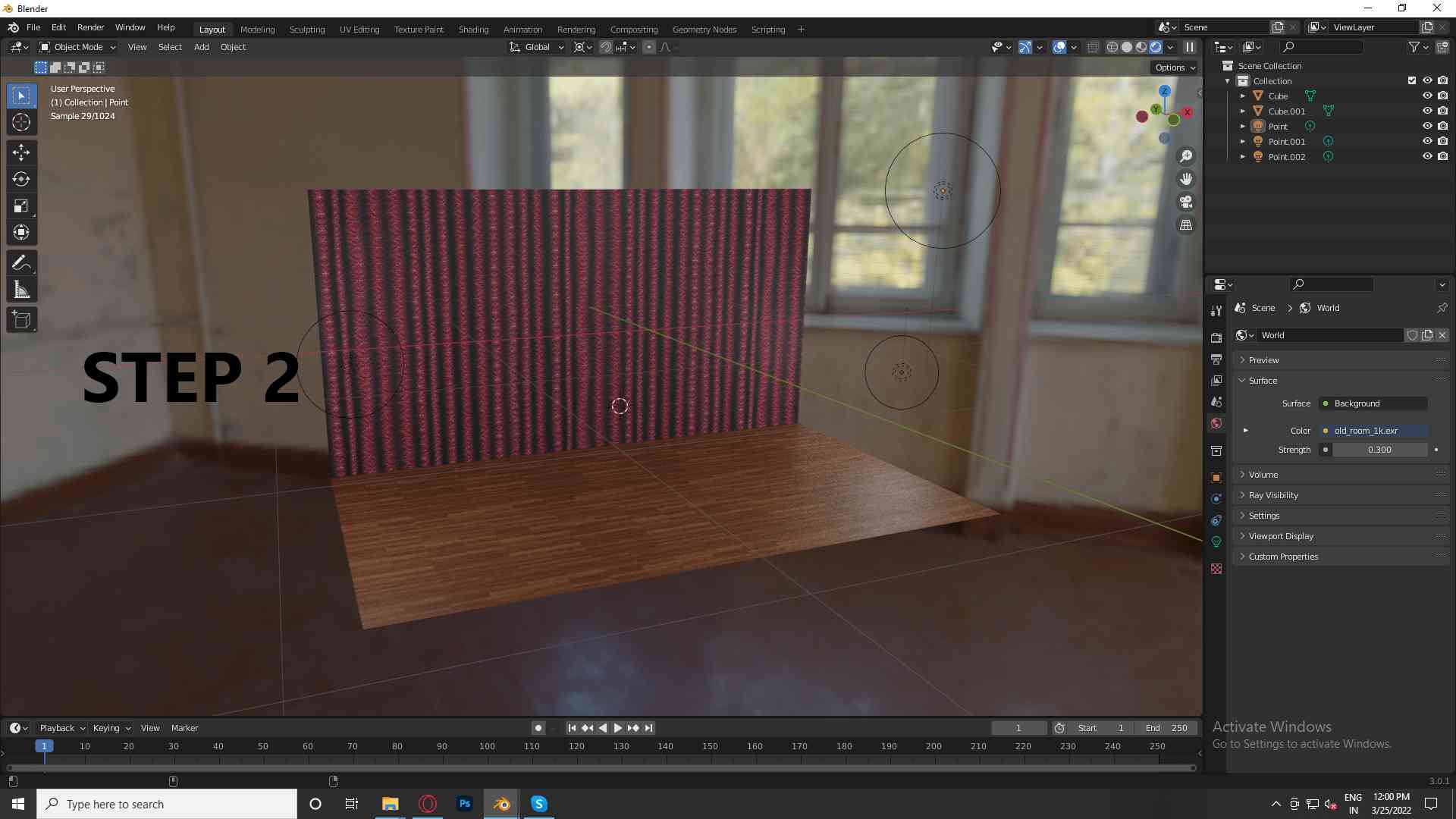Select the Move tool in the viewport toolbar
Viewport: 1456px width, 819px height.
pos(21,152)
